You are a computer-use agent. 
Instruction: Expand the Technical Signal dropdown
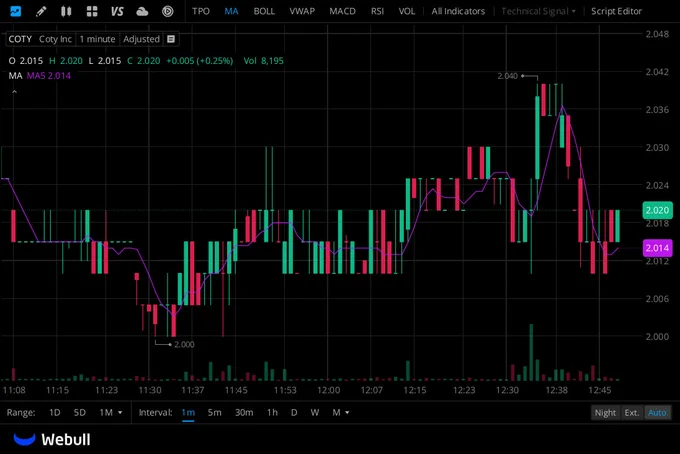coord(539,11)
